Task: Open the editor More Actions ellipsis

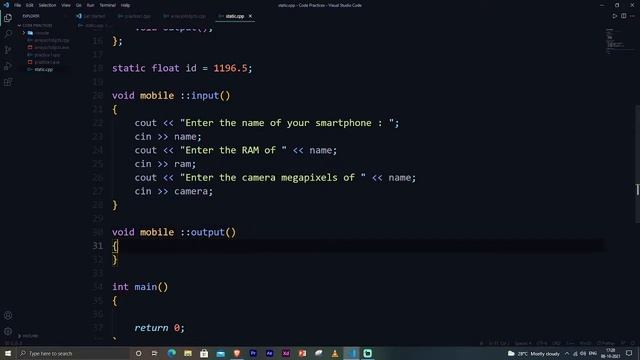Action: 632,16
